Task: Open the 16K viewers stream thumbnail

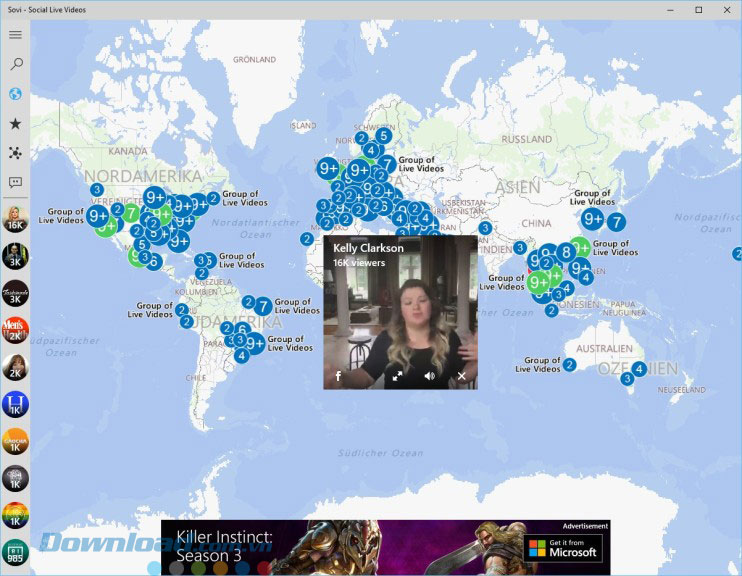Action: tap(15, 219)
